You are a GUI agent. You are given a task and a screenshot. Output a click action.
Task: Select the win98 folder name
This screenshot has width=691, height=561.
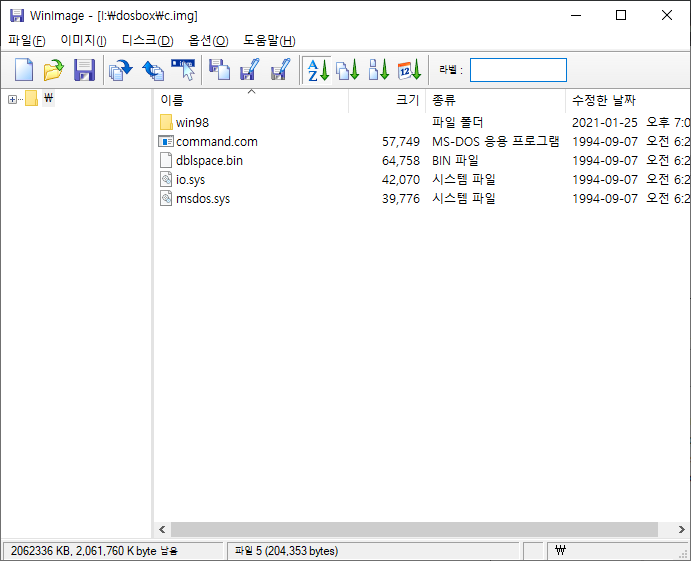click(193, 123)
